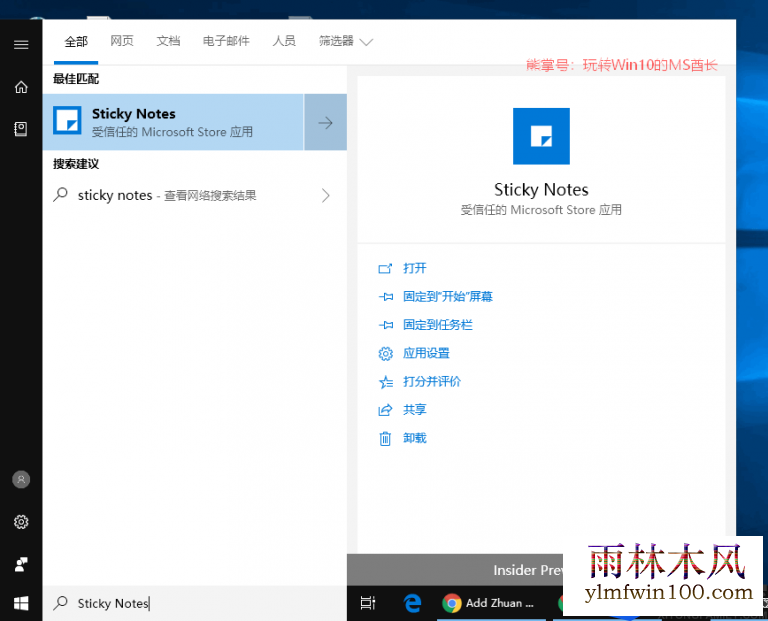This screenshot has height=621, width=768.
Task: Click 固定到"开始"屏幕 link
Action: point(448,297)
